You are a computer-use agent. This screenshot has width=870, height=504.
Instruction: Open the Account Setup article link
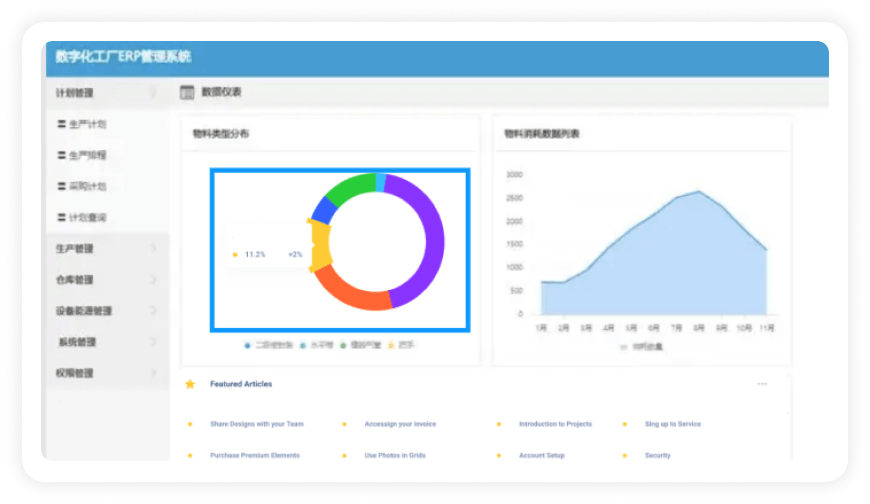pyautogui.click(x=541, y=455)
